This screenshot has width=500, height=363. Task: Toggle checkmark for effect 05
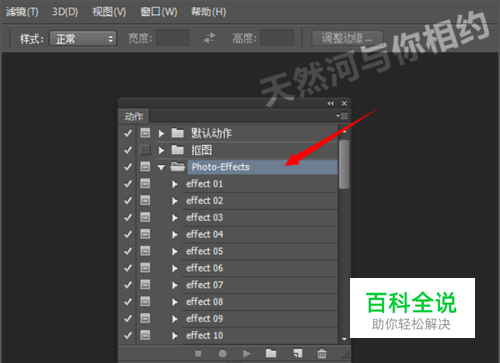128,251
